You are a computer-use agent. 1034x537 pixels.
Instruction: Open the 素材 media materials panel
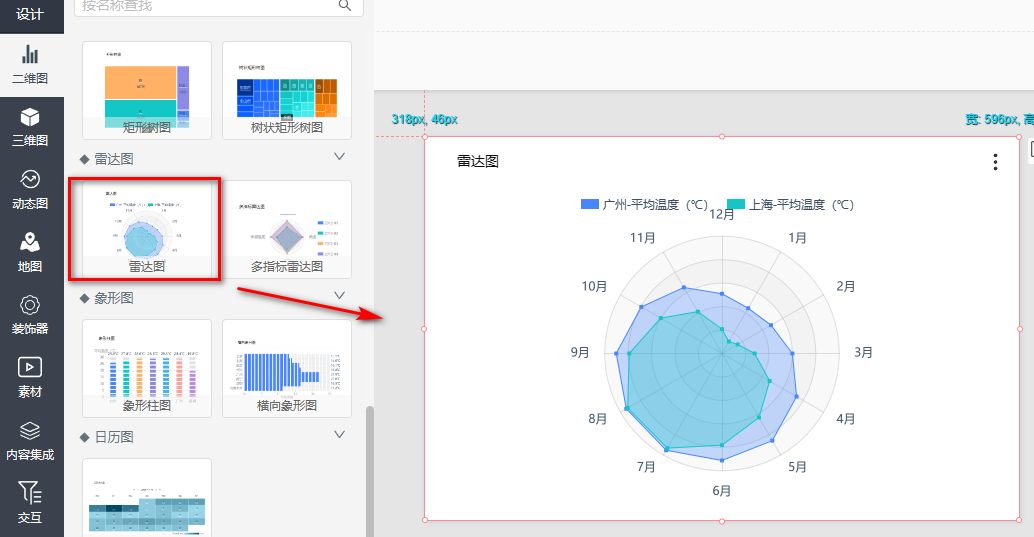point(30,377)
